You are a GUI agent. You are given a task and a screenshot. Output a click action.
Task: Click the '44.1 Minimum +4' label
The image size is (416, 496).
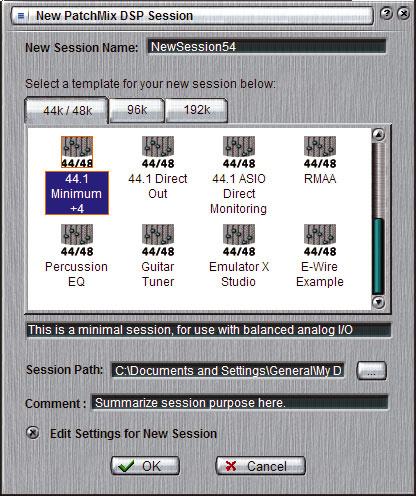77,193
